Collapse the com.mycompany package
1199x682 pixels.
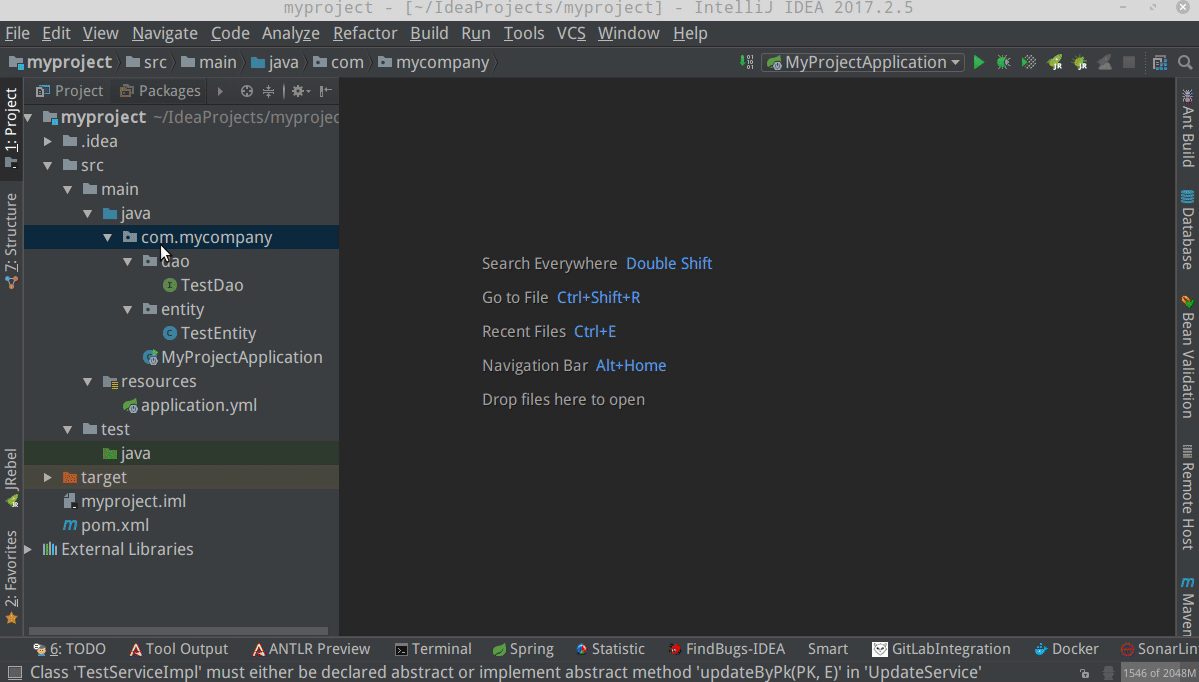(107, 238)
